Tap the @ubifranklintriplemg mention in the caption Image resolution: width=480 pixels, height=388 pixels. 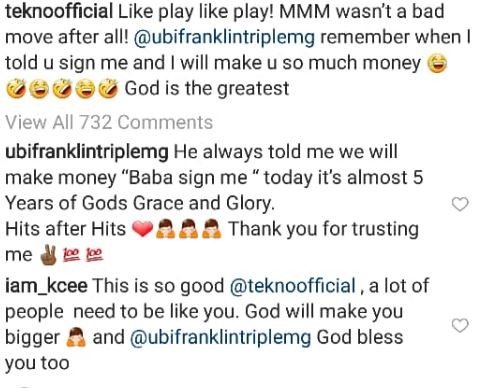(x=224, y=37)
